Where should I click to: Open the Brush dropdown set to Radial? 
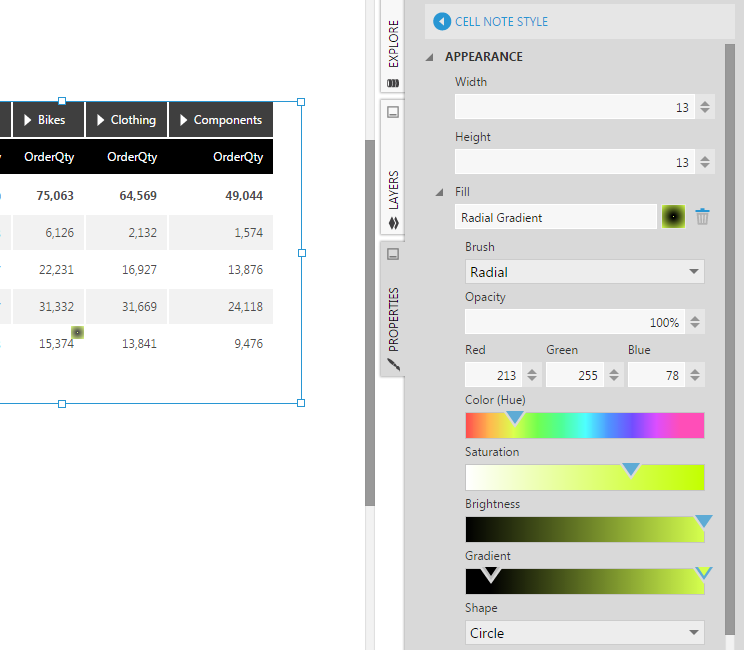(x=584, y=272)
